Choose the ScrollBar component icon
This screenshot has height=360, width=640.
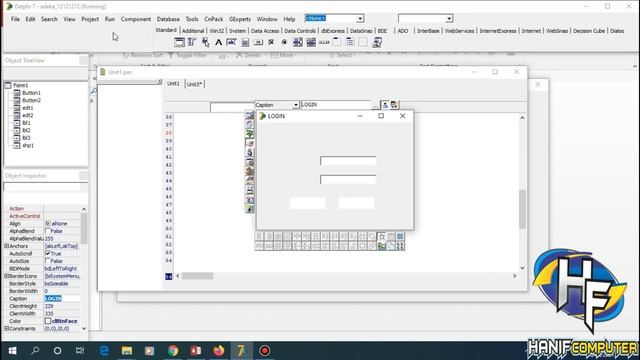click(x=324, y=42)
